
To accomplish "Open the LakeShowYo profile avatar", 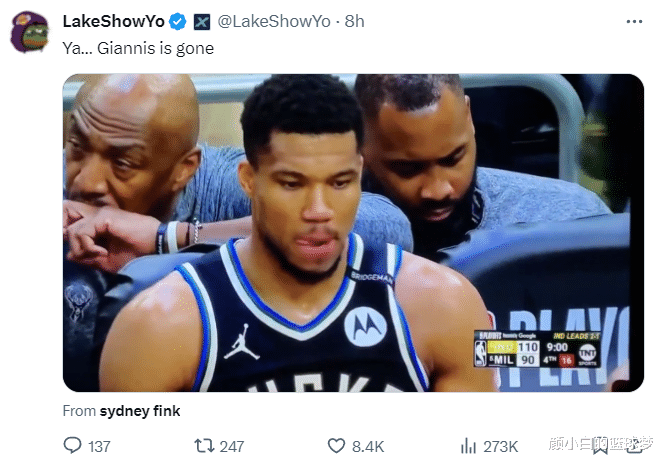I will pos(30,32).
